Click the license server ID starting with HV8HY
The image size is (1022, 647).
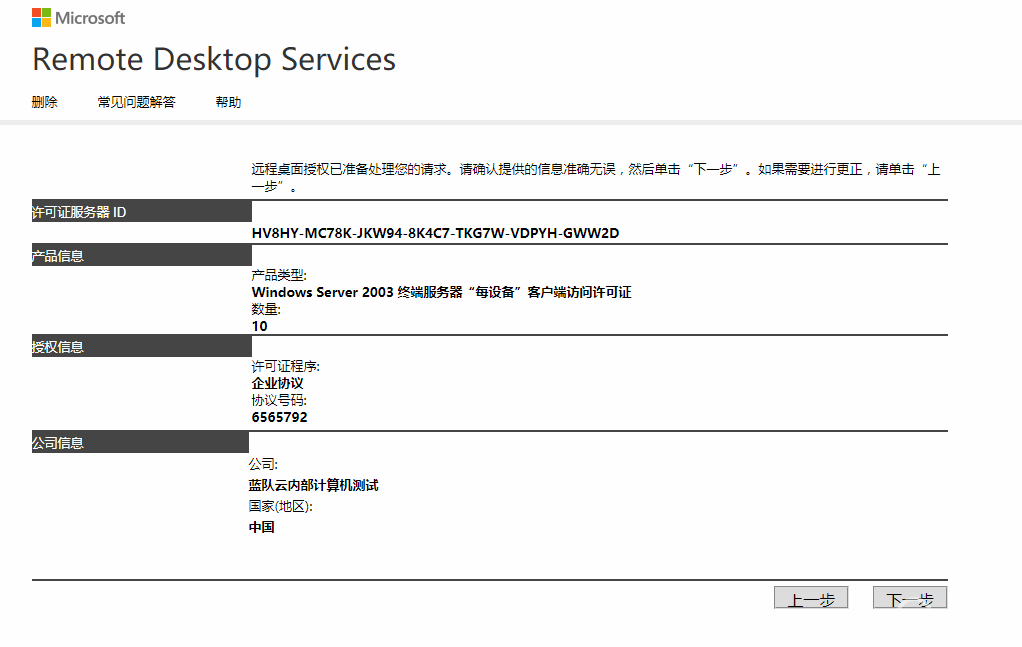pyautogui.click(x=435, y=233)
